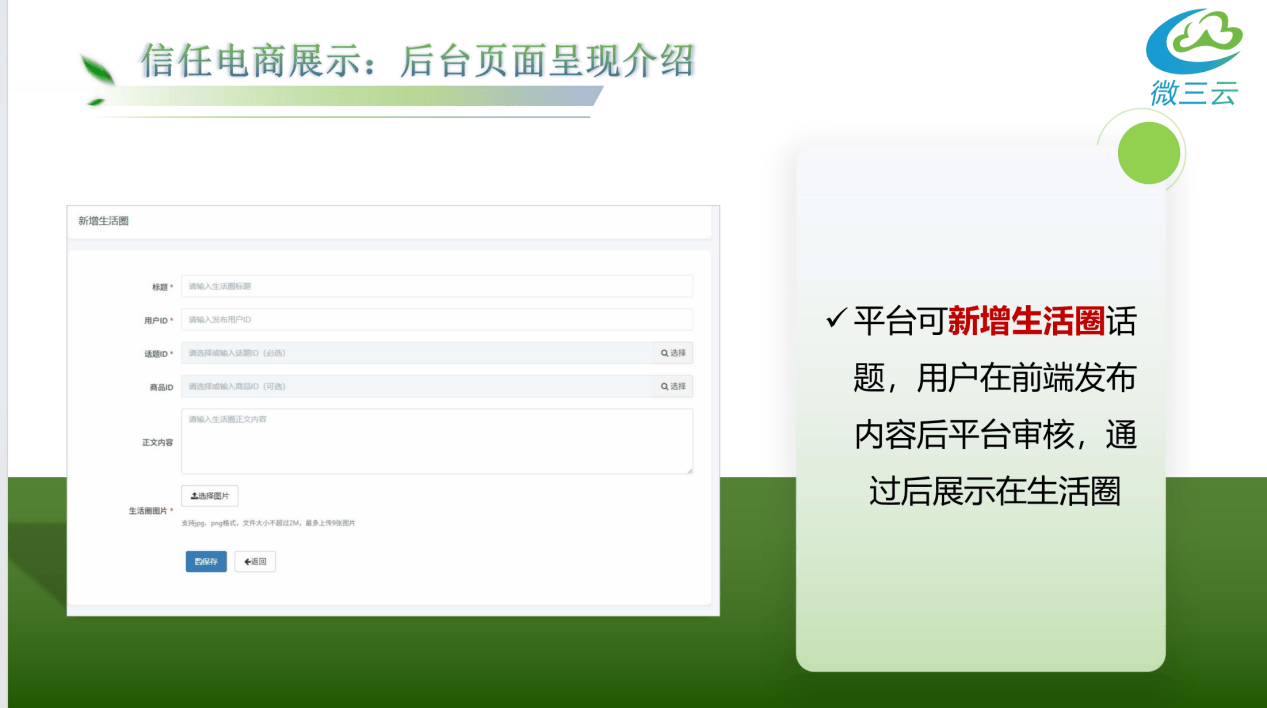Click into the 用户ID input field

436,320
